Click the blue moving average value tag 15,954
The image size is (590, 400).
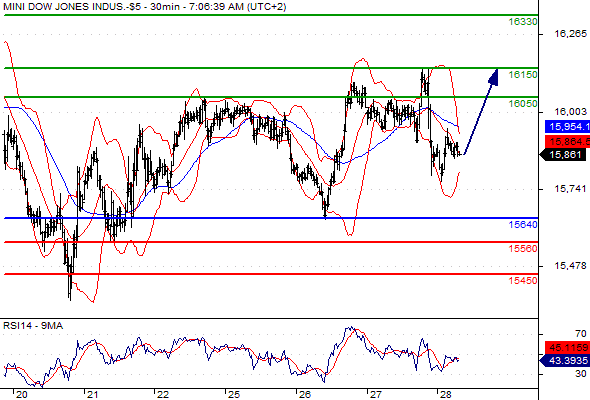[x=567, y=126]
